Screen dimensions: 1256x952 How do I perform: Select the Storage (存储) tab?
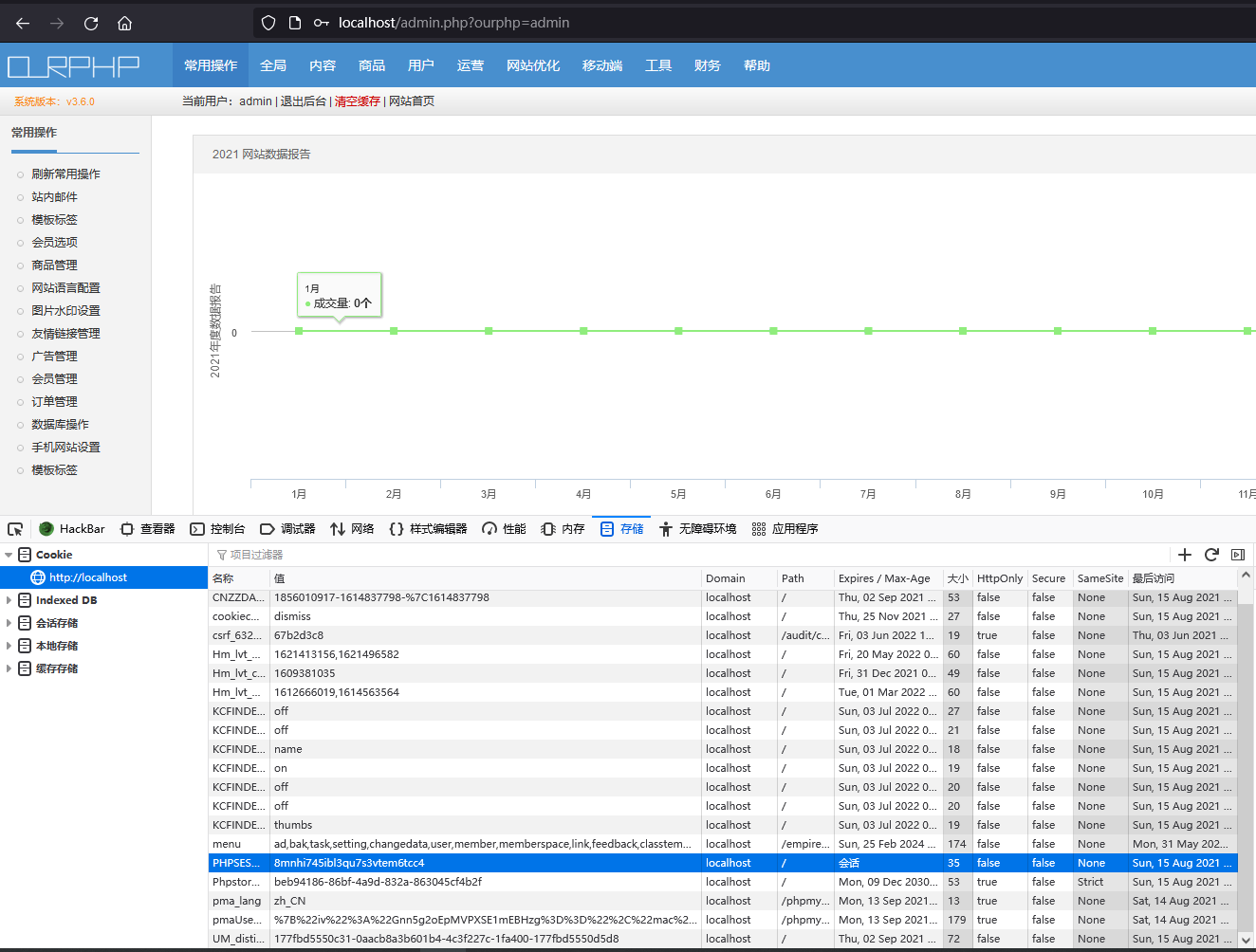[x=621, y=529]
